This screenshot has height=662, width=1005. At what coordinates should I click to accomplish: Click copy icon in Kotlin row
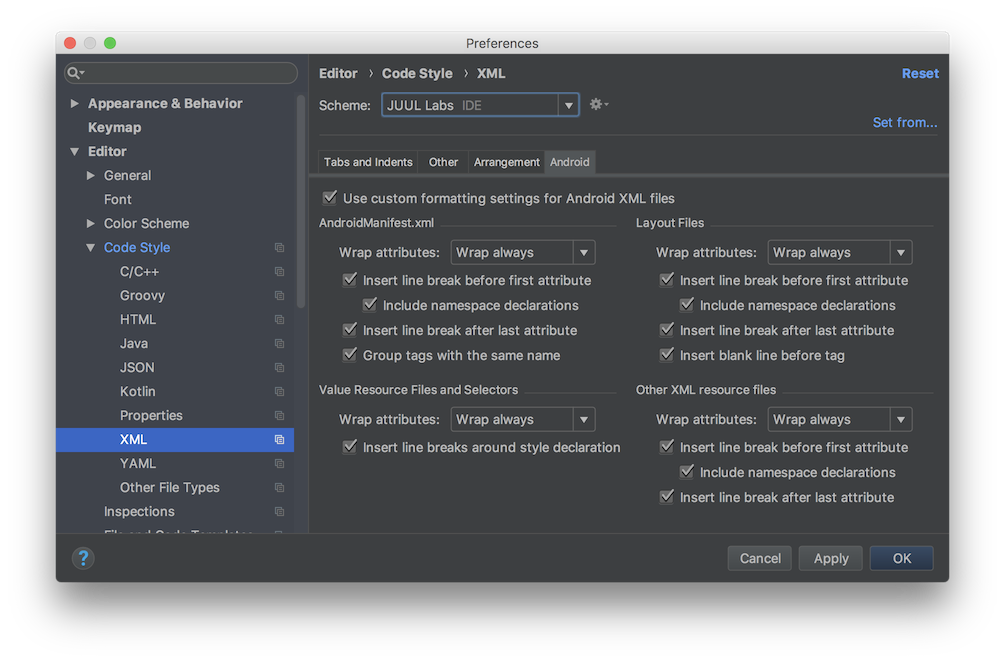pos(279,392)
